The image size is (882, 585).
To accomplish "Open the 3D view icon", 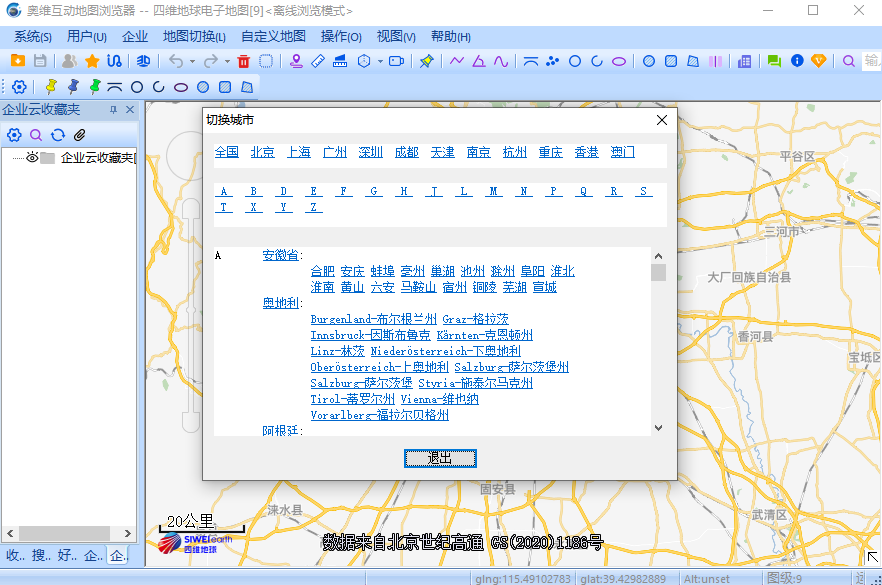I will [x=144, y=61].
